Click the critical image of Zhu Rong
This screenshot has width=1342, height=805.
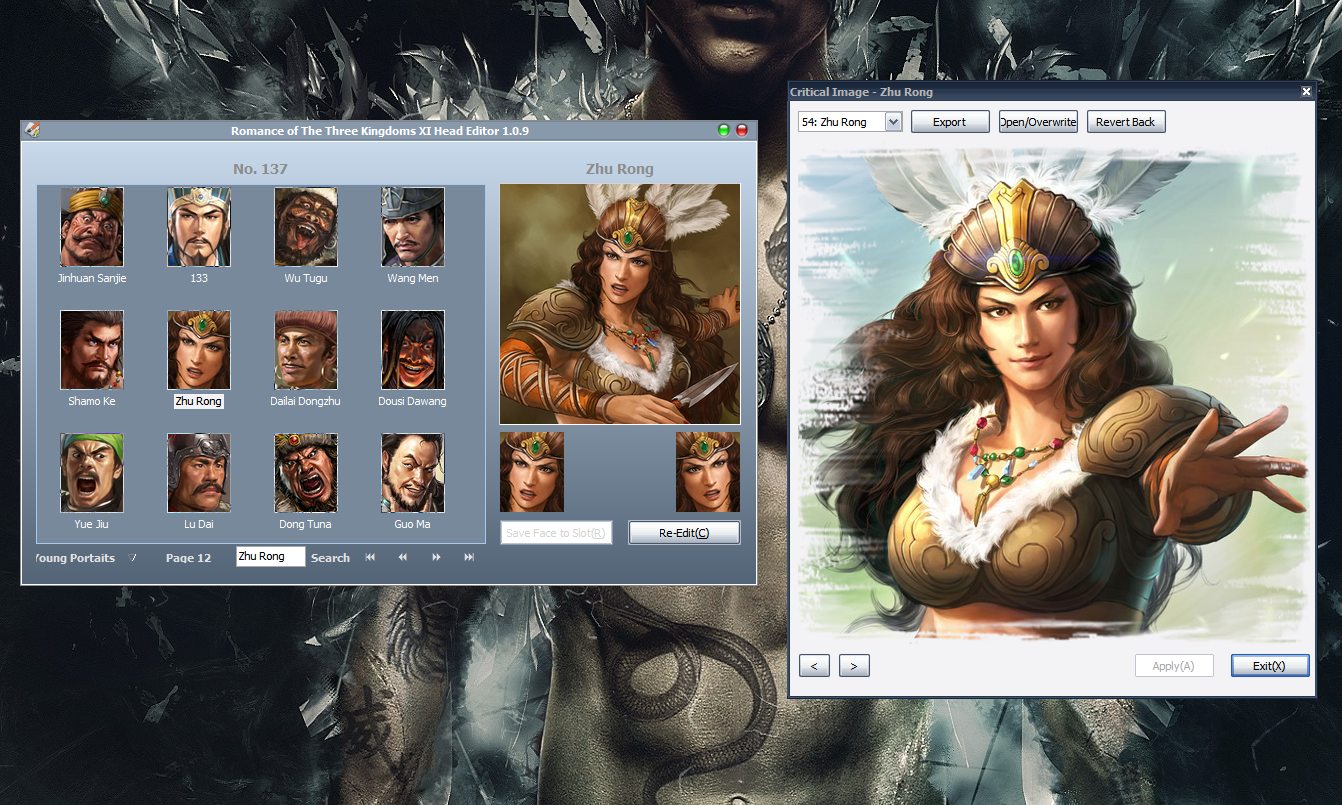(1053, 395)
